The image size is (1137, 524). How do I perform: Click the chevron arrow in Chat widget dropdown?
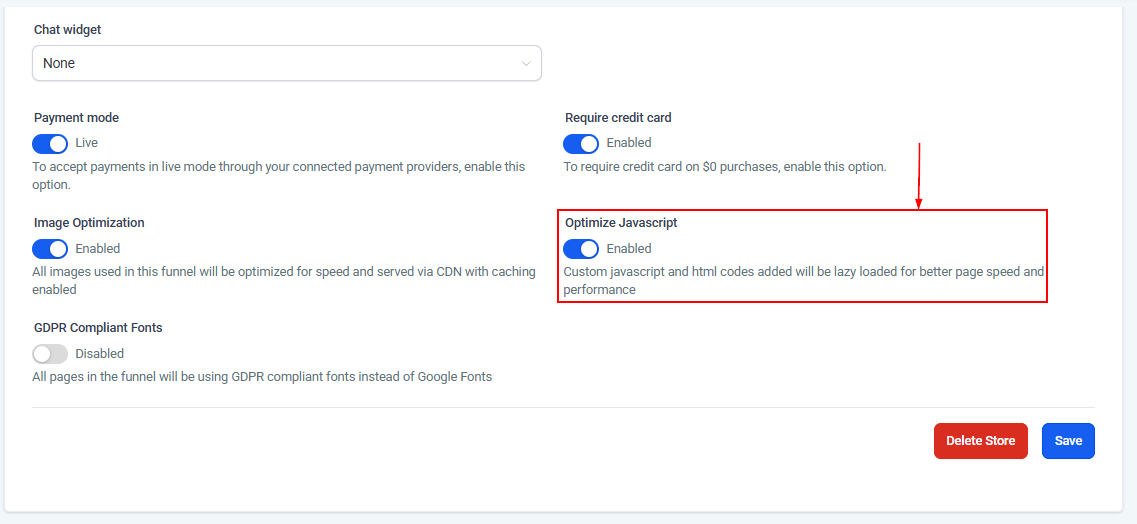(x=526, y=64)
